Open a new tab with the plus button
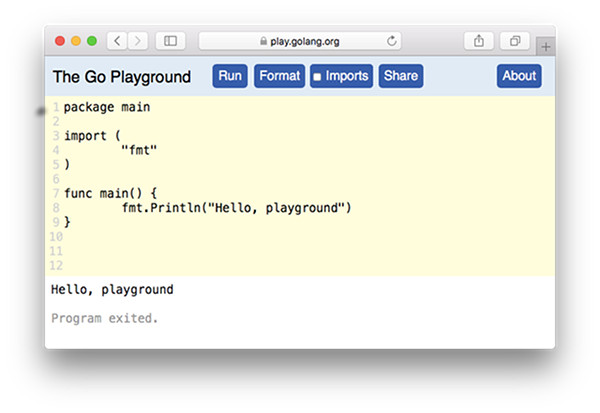This screenshot has height=413, width=600. pos(545,46)
